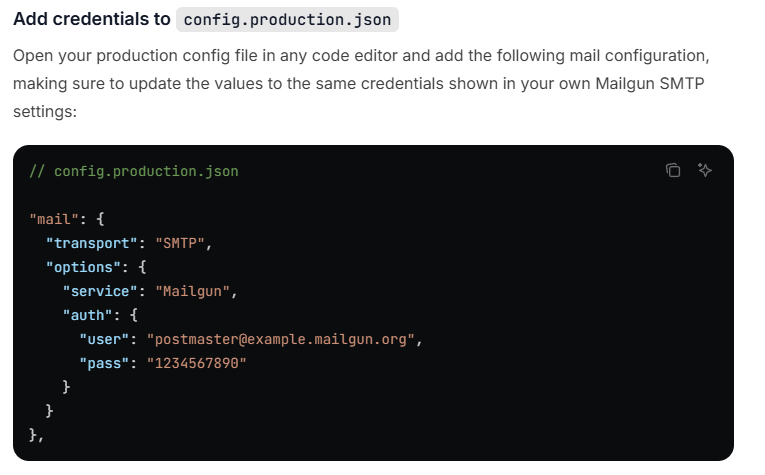This screenshot has width=765, height=475.
Task: Click the word "settings:" in the paragraph
Action: click(x=45, y=112)
